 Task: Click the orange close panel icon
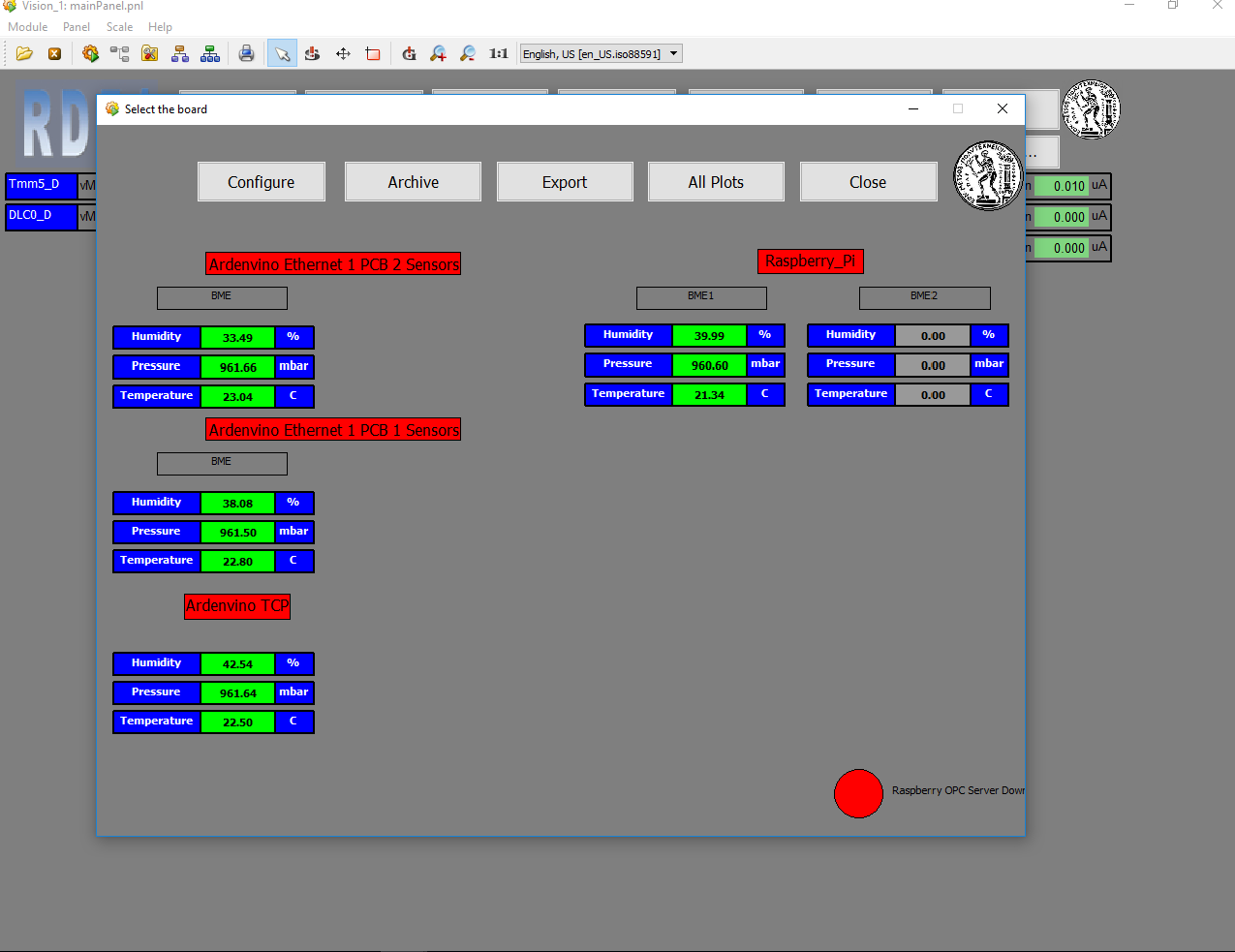pyautogui.click(x=55, y=54)
